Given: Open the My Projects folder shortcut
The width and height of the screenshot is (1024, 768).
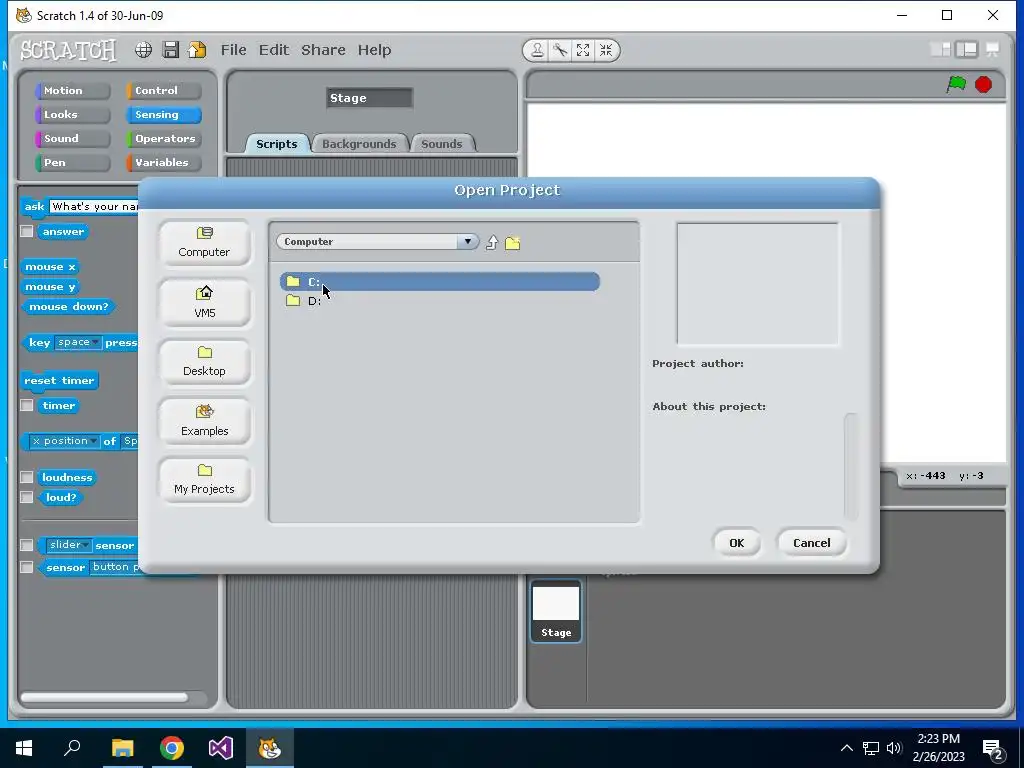Looking at the screenshot, I should click(204, 479).
